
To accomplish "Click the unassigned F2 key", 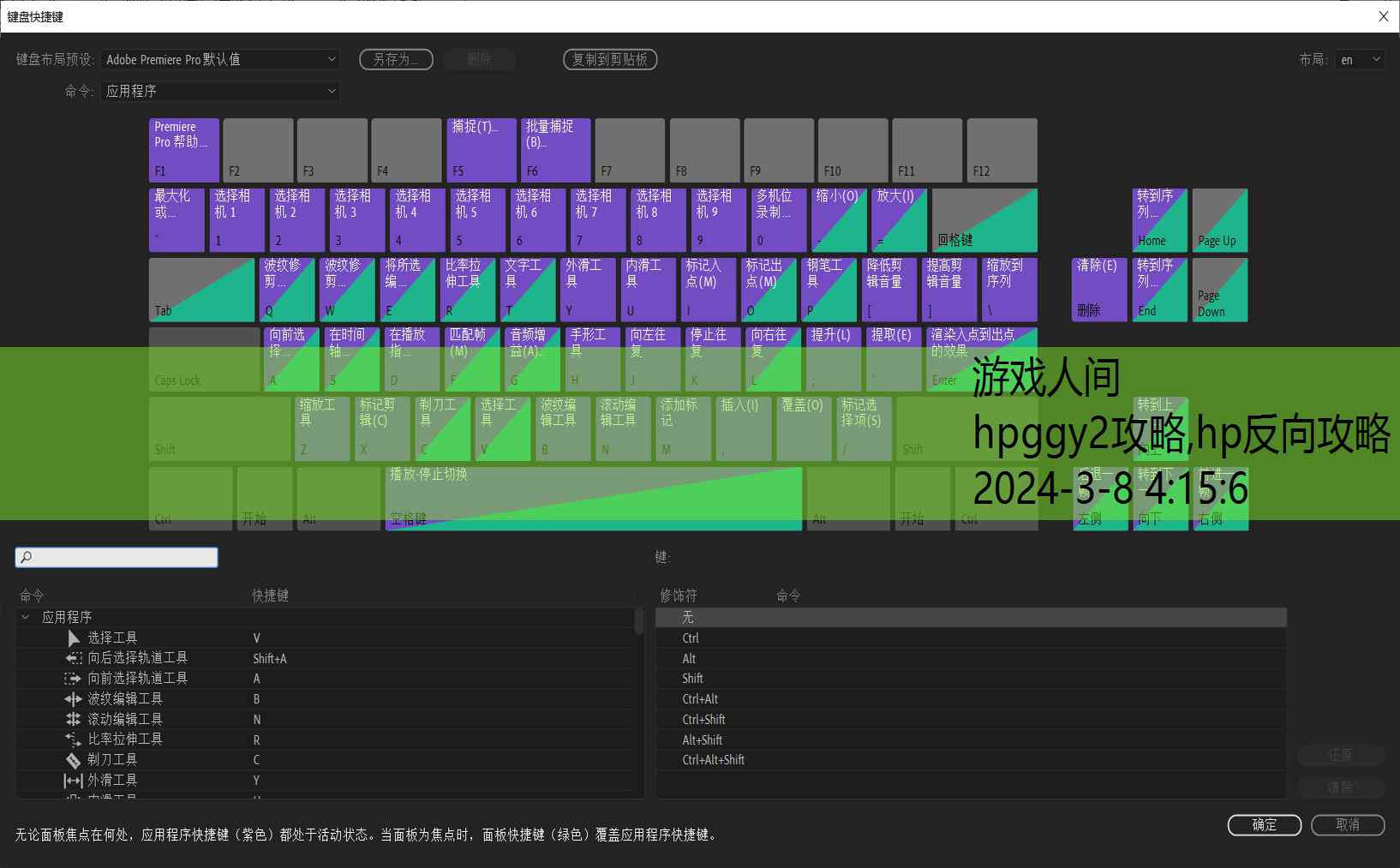I will [258, 150].
